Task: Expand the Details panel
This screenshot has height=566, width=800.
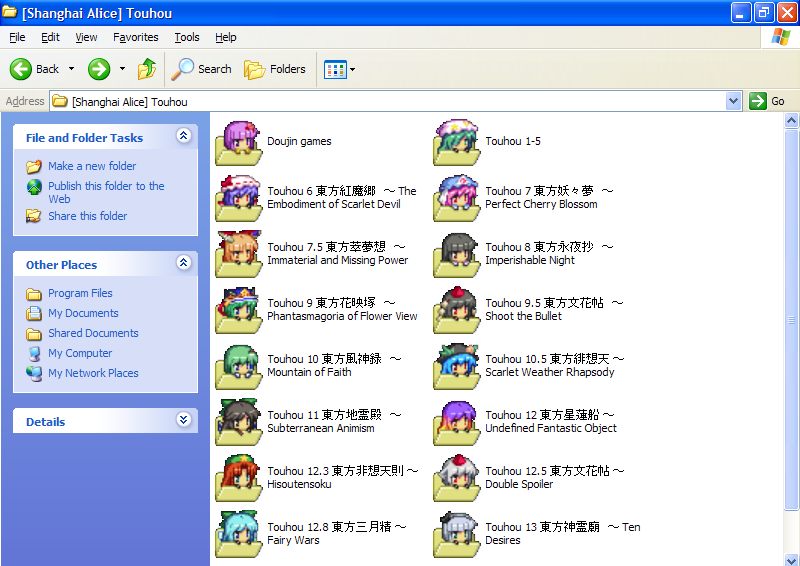Action: coord(184,420)
